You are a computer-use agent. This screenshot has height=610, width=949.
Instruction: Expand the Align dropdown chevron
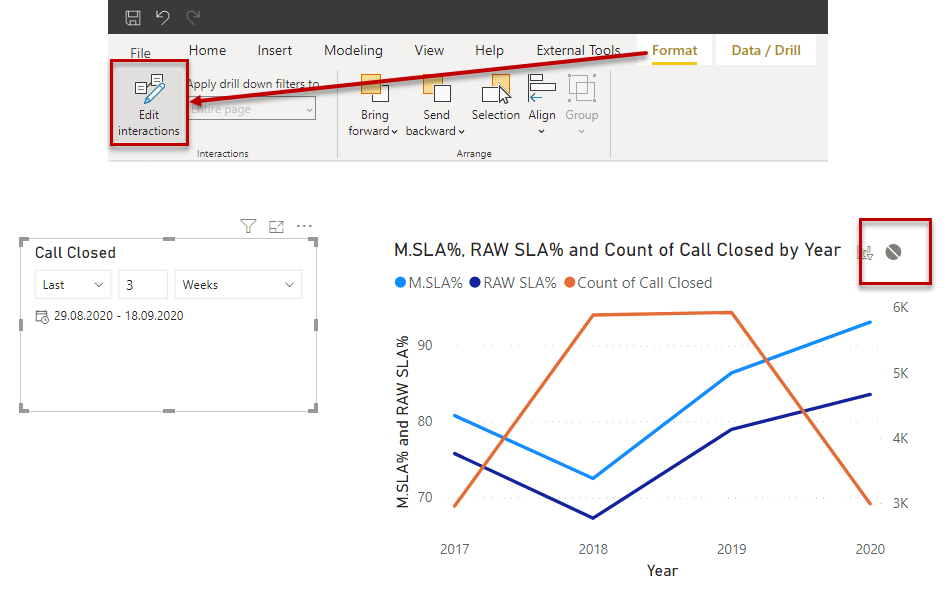(x=542, y=131)
